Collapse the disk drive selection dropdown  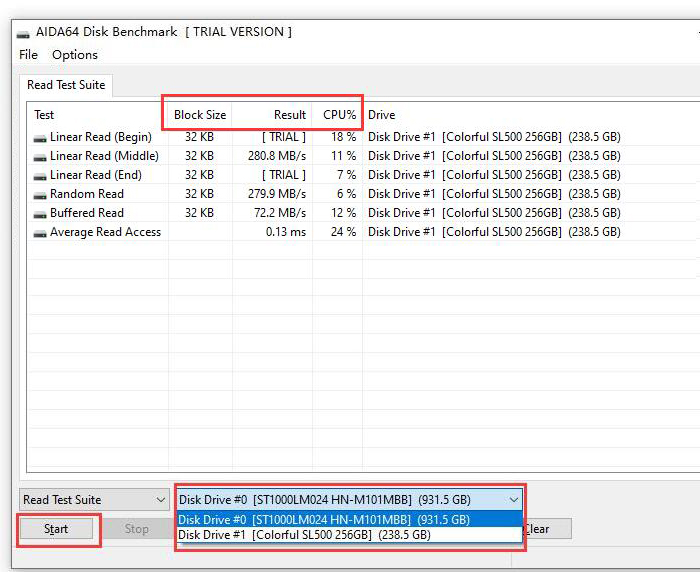(x=513, y=500)
